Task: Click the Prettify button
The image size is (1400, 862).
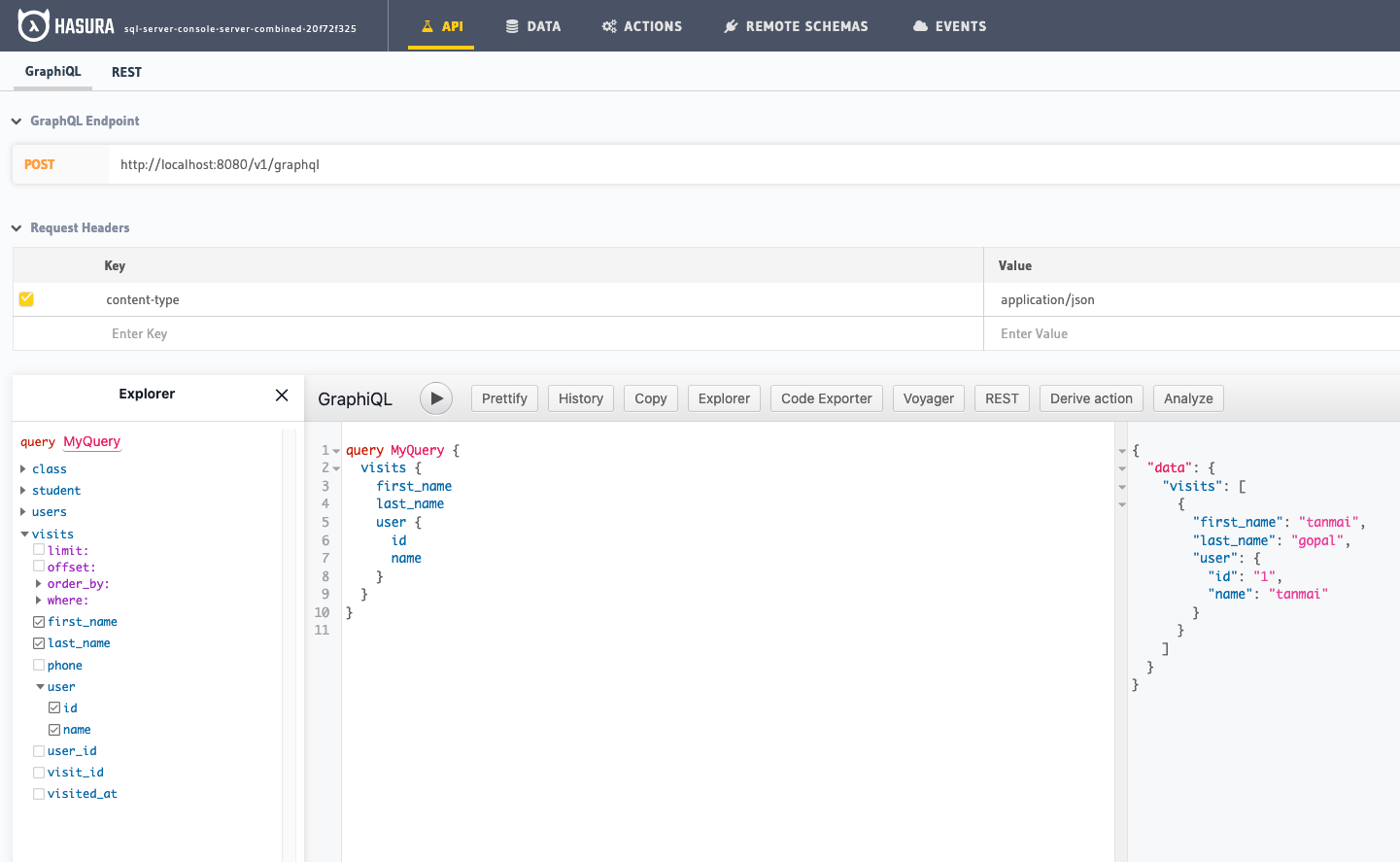Action: (x=504, y=397)
